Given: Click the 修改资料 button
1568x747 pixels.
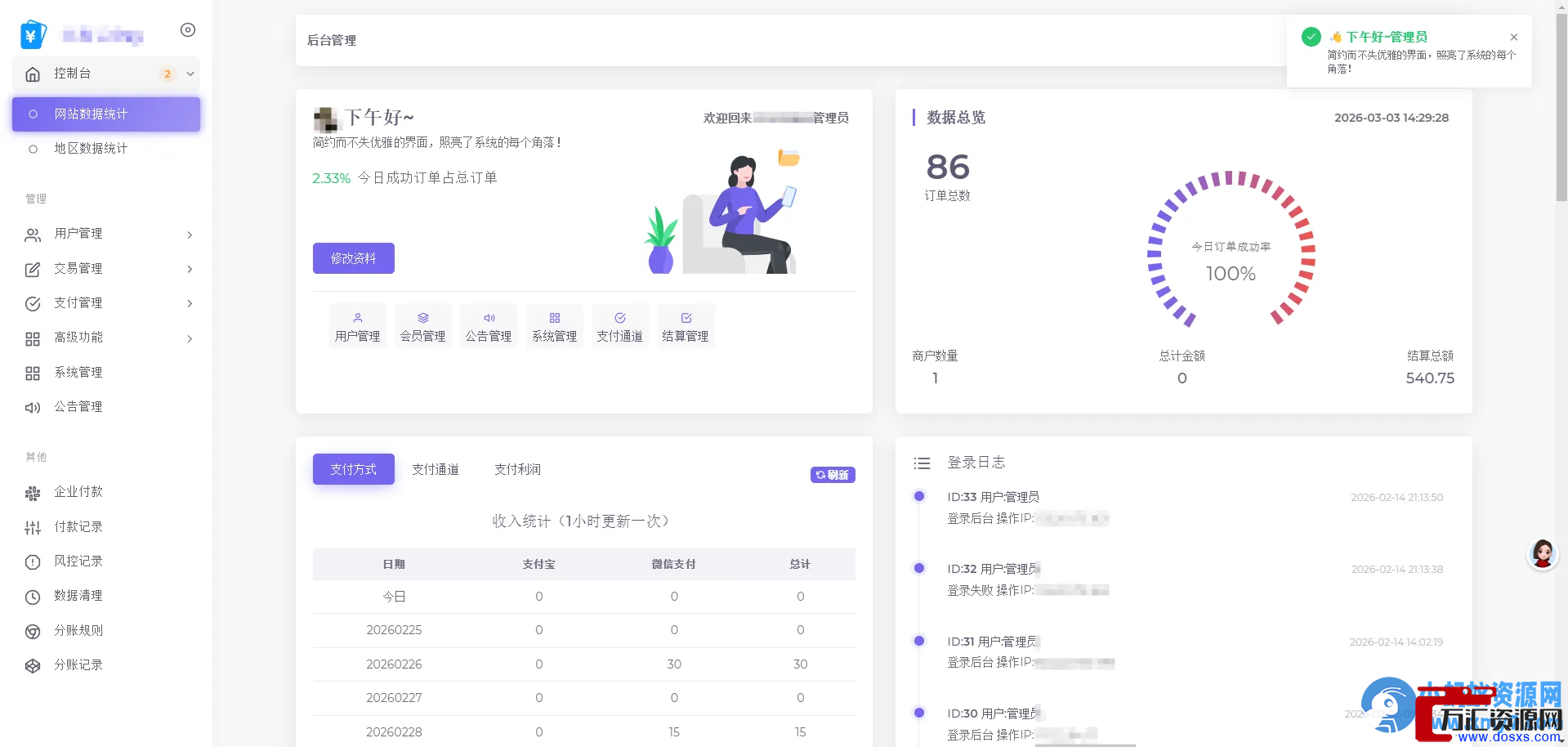Looking at the screenshot, I should 353,258.
